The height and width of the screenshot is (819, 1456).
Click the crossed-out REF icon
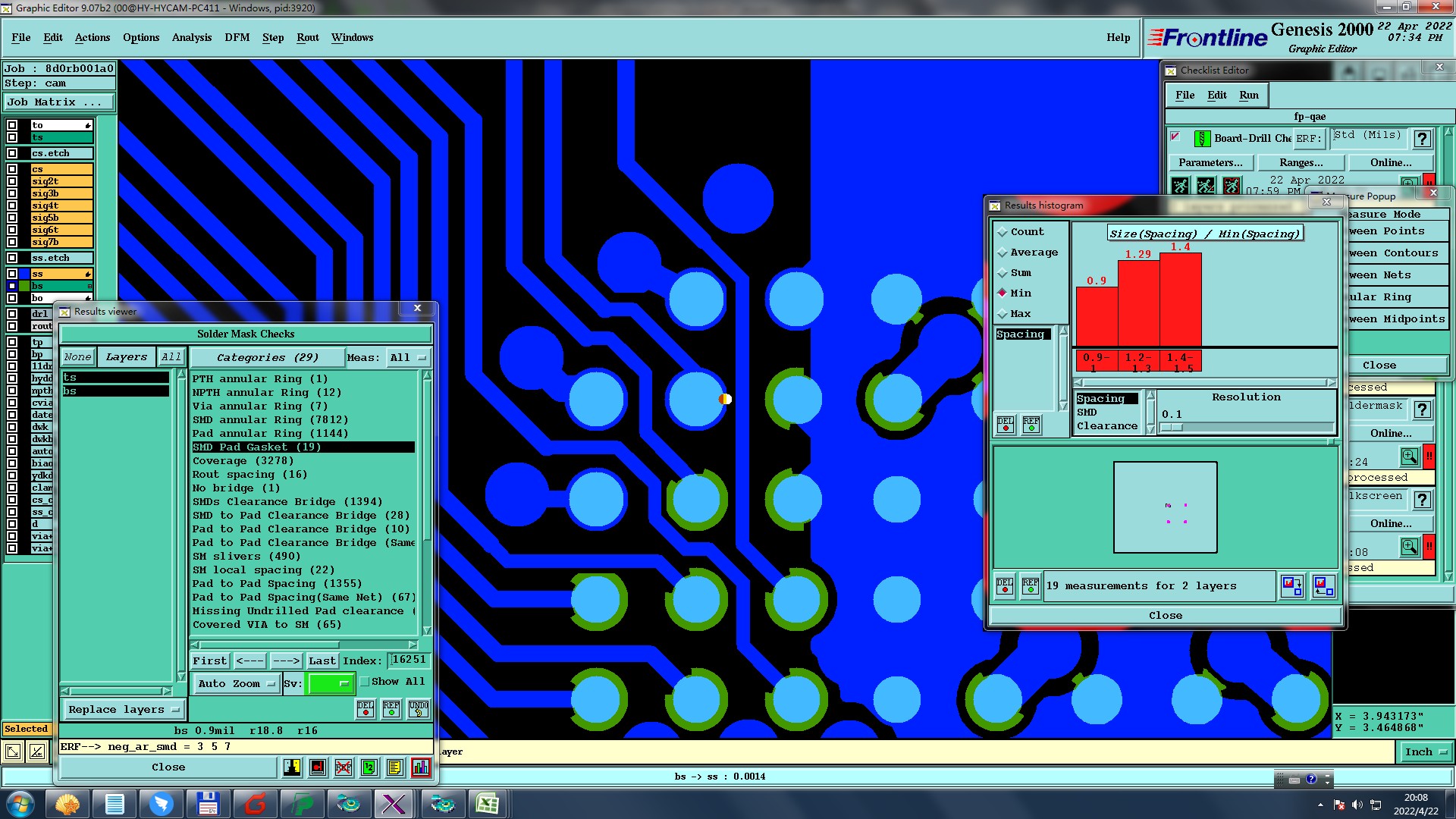pos(343,767)
